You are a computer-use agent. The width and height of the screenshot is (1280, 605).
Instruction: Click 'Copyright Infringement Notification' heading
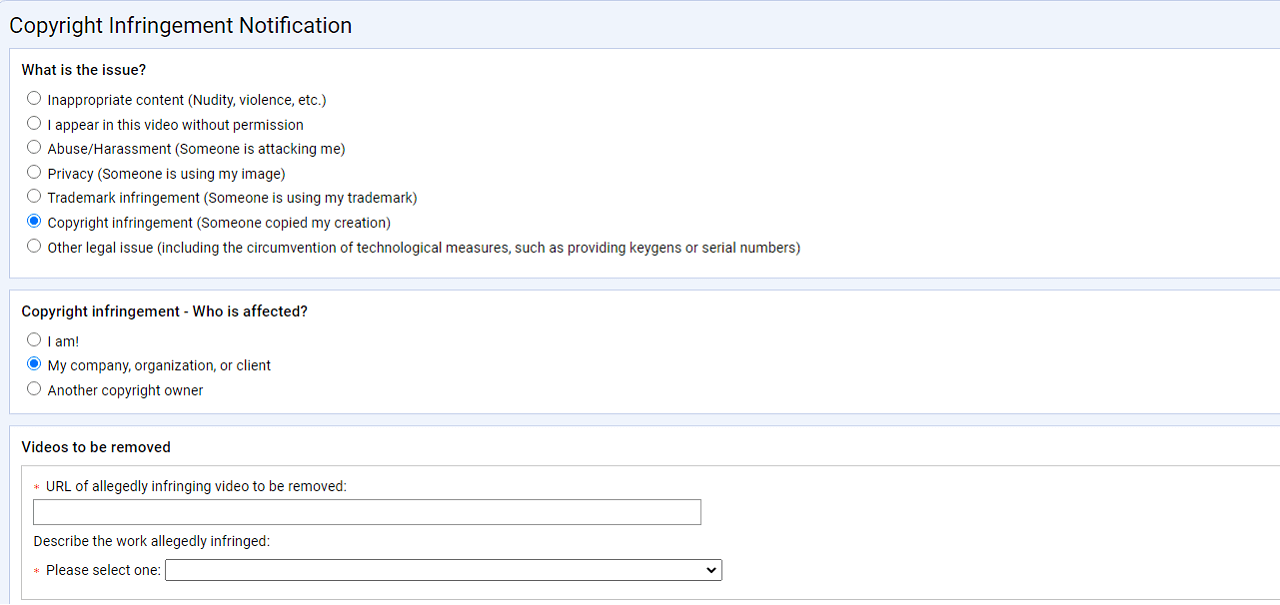pyautogui.click(x=181, y=26)
